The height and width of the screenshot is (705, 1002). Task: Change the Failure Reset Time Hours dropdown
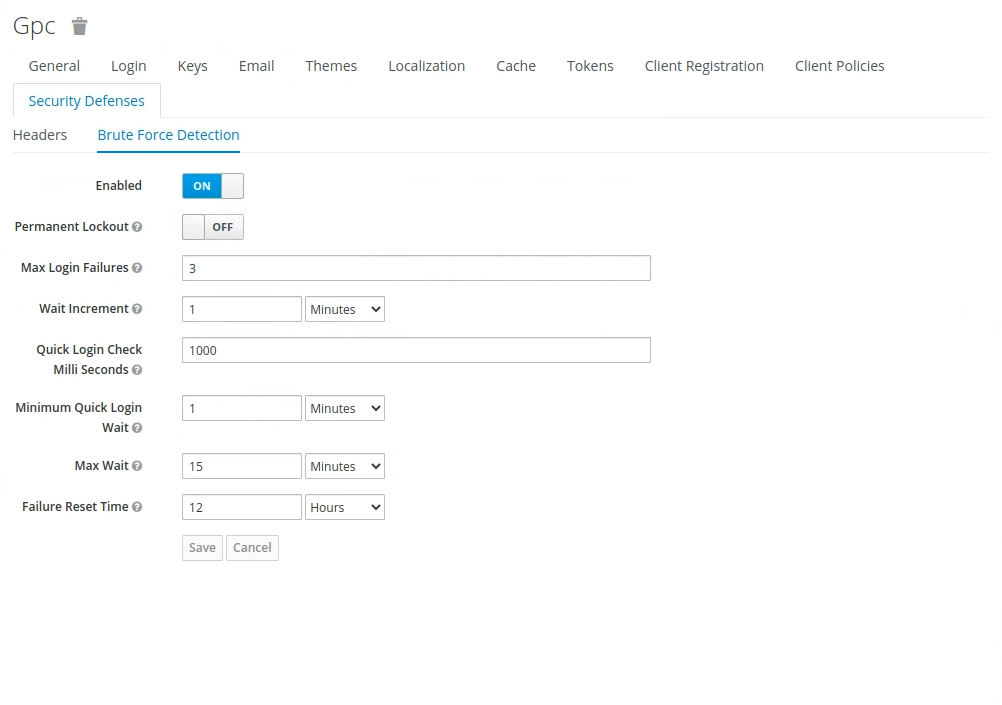tap(344, 507)
